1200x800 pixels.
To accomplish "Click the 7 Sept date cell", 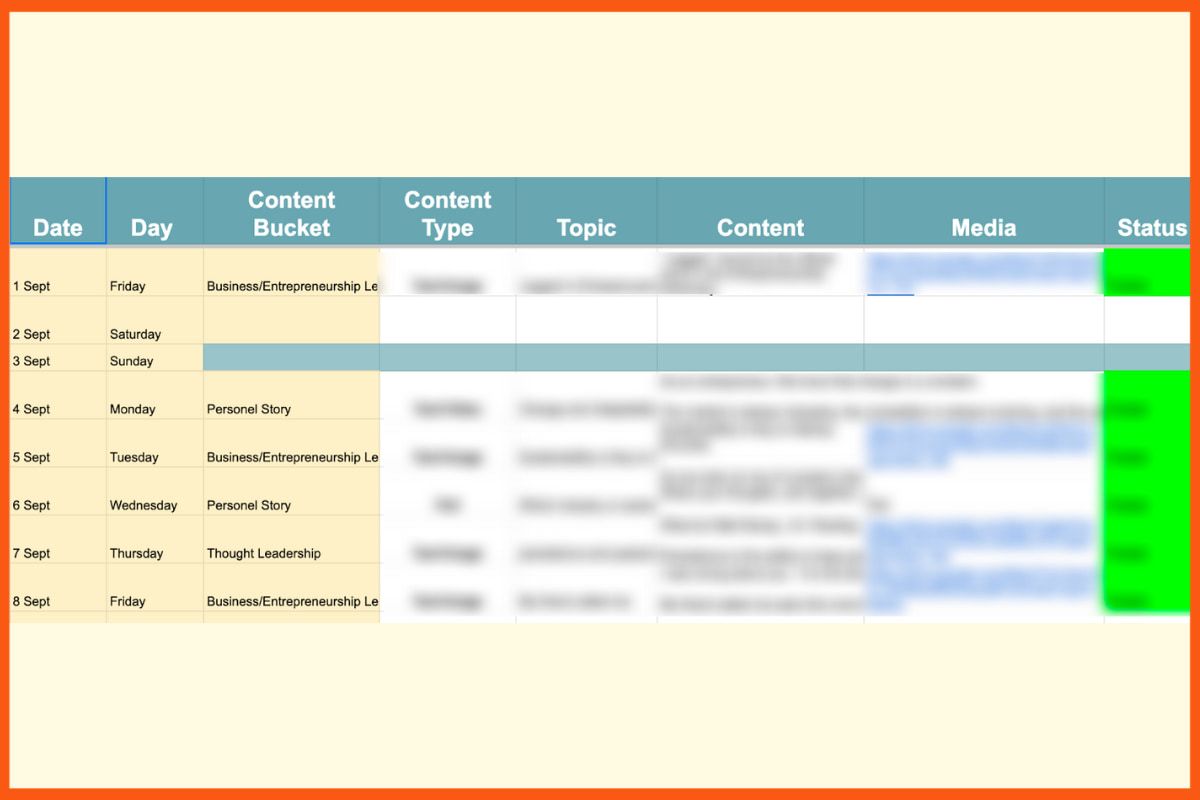I will coord(58,539).
